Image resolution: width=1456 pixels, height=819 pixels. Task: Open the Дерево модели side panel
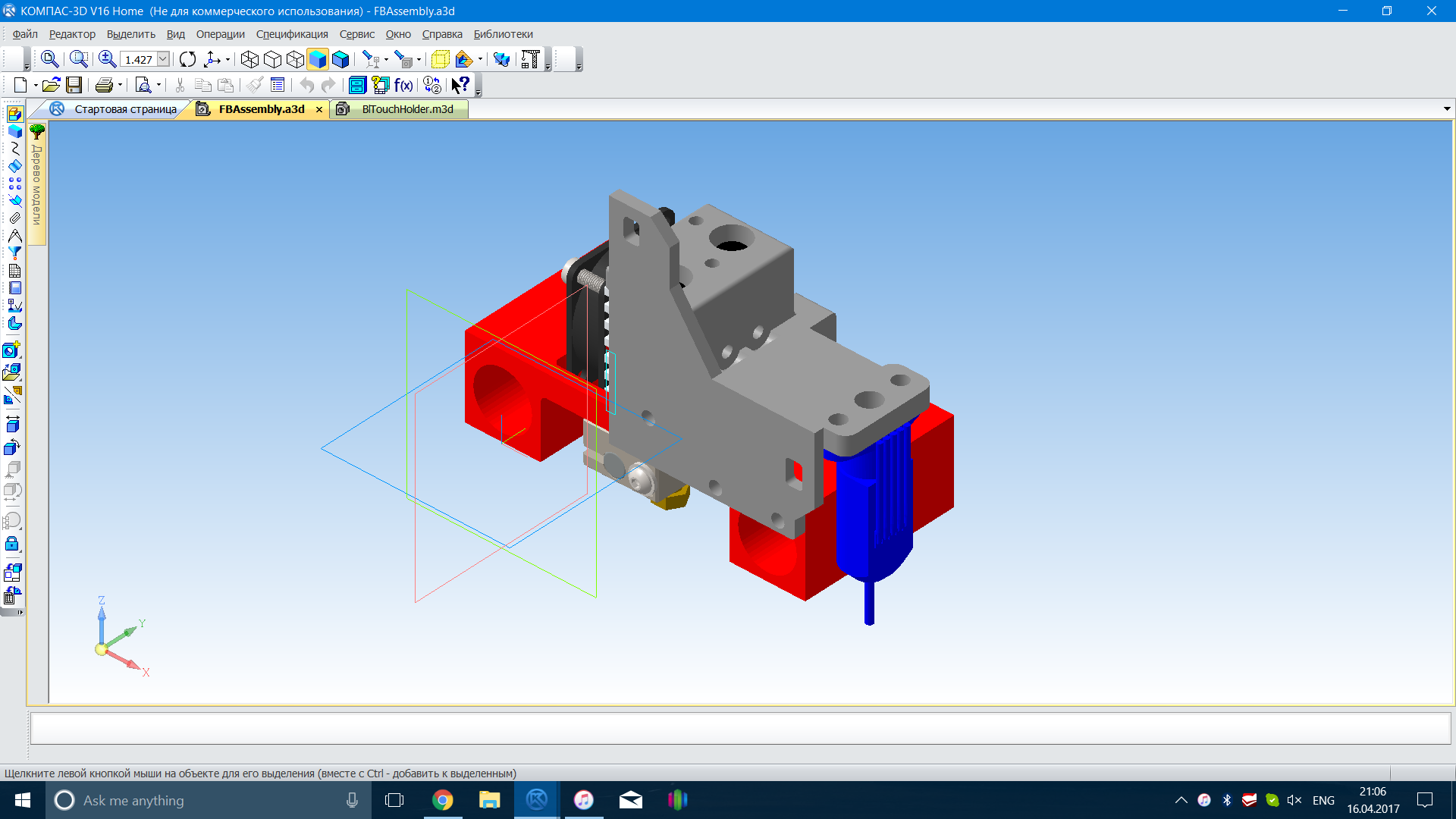36,184
